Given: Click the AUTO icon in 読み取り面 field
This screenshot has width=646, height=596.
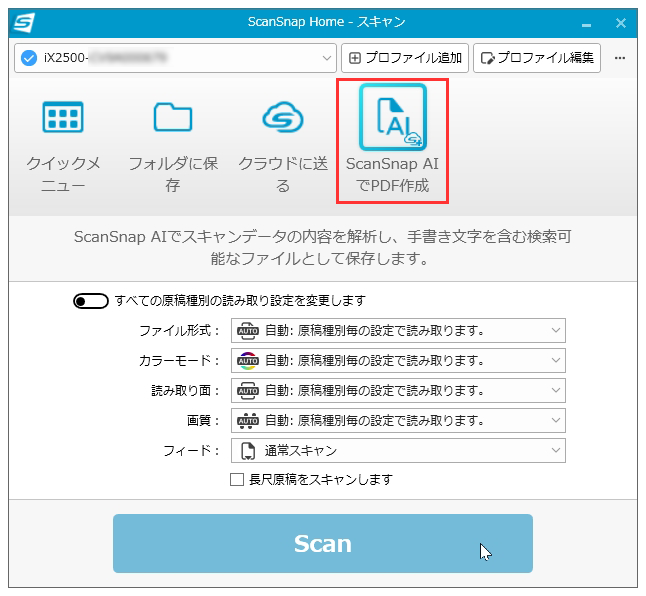Looking at the screenshot, I should [248, 391].
